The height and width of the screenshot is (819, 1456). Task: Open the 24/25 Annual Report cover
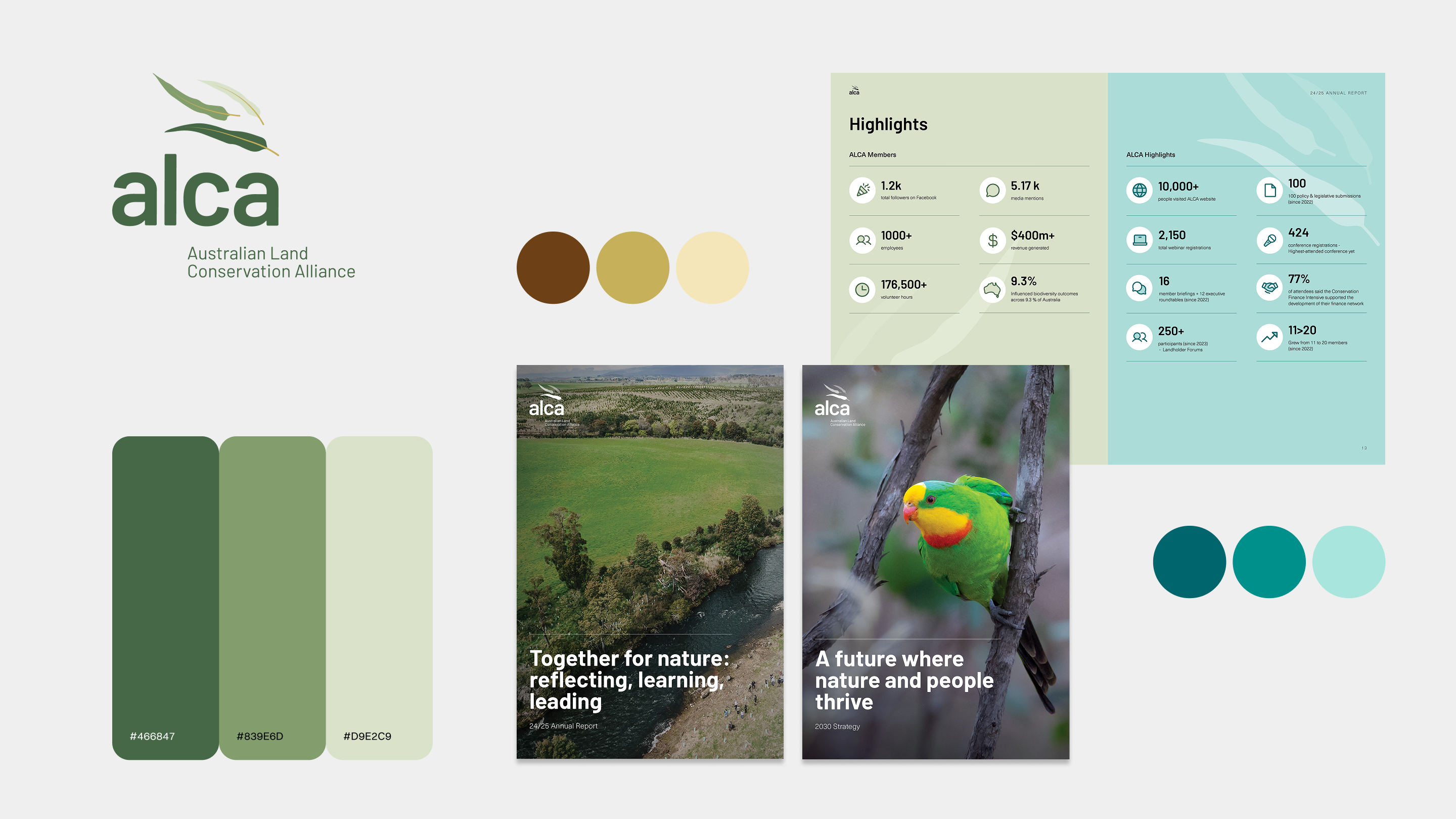(x=650, y=561)
